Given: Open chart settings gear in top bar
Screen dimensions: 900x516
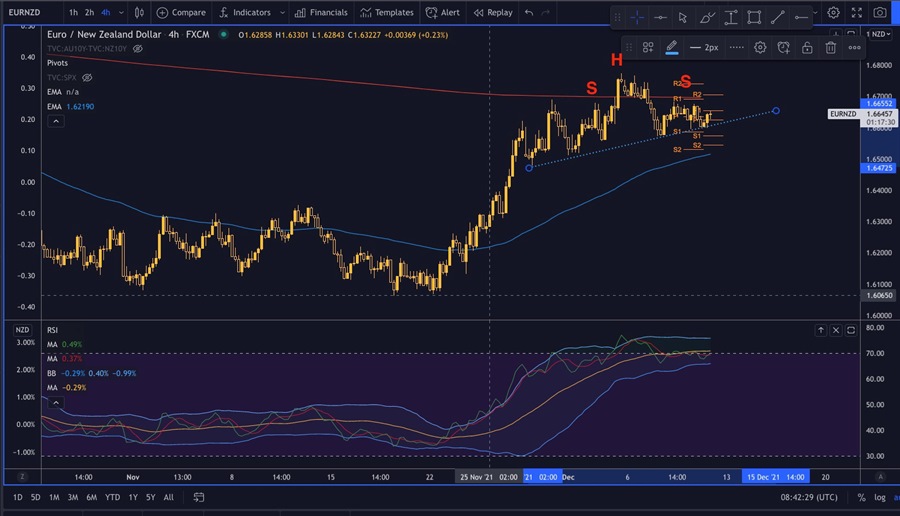Looking at the screenshot, I should point(833,13).
